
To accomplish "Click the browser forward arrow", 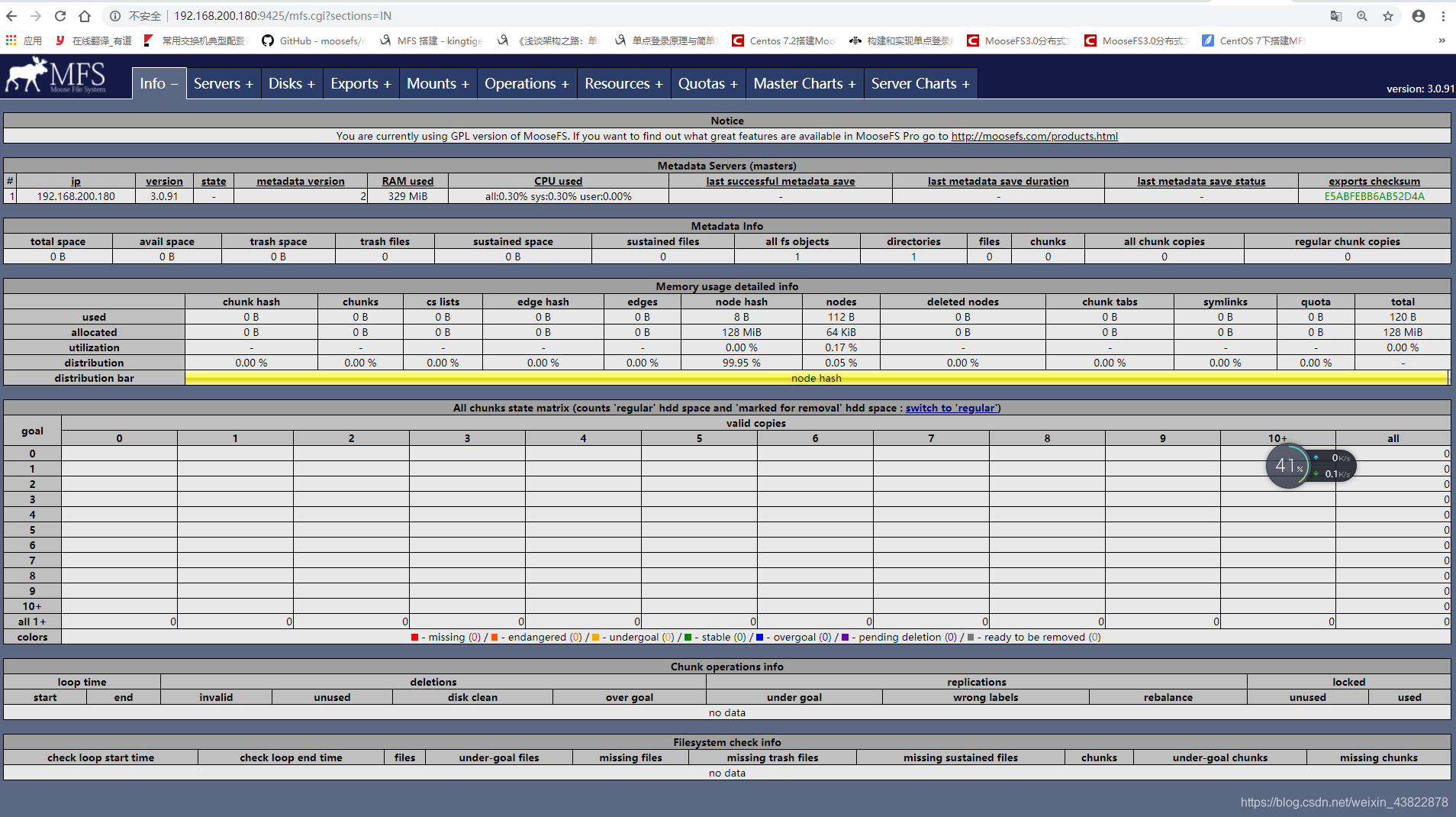I will 36,16.
